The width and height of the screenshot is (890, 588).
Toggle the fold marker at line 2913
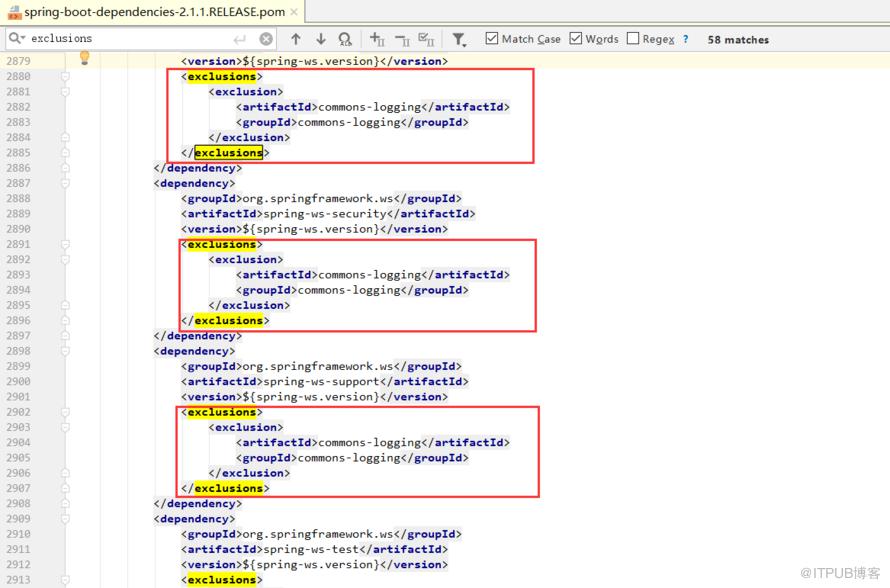[65, 579]
